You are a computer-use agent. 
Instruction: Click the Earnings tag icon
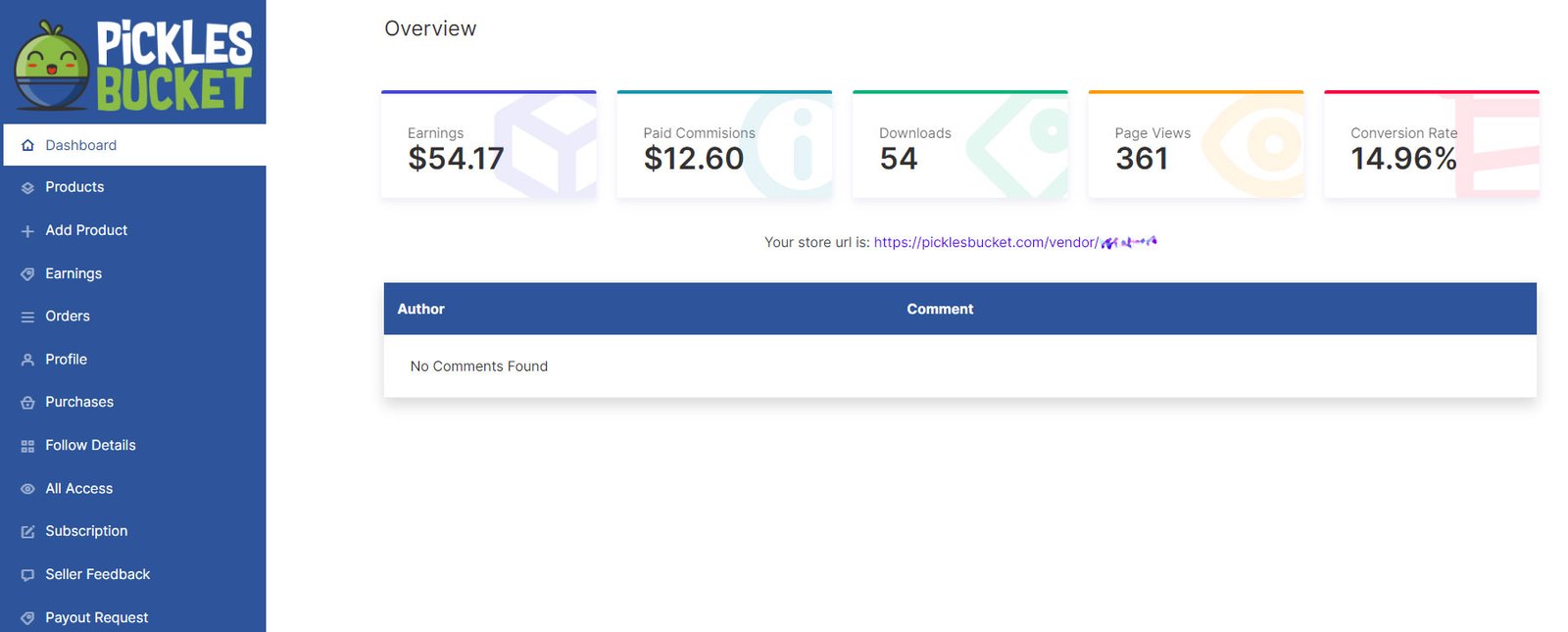click(x=27, y=274)
